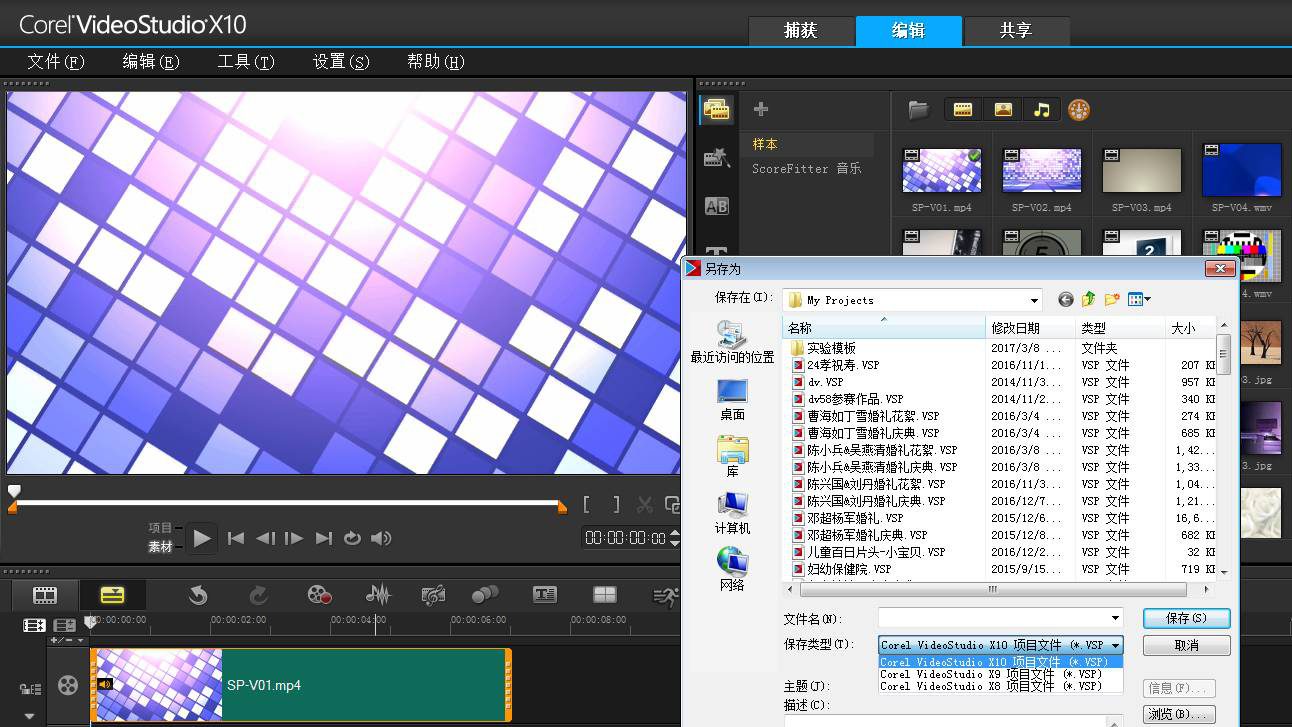The image size is (1292, 727).
Task: Open the 工具(T) menu
Action: tap(246, 62)
